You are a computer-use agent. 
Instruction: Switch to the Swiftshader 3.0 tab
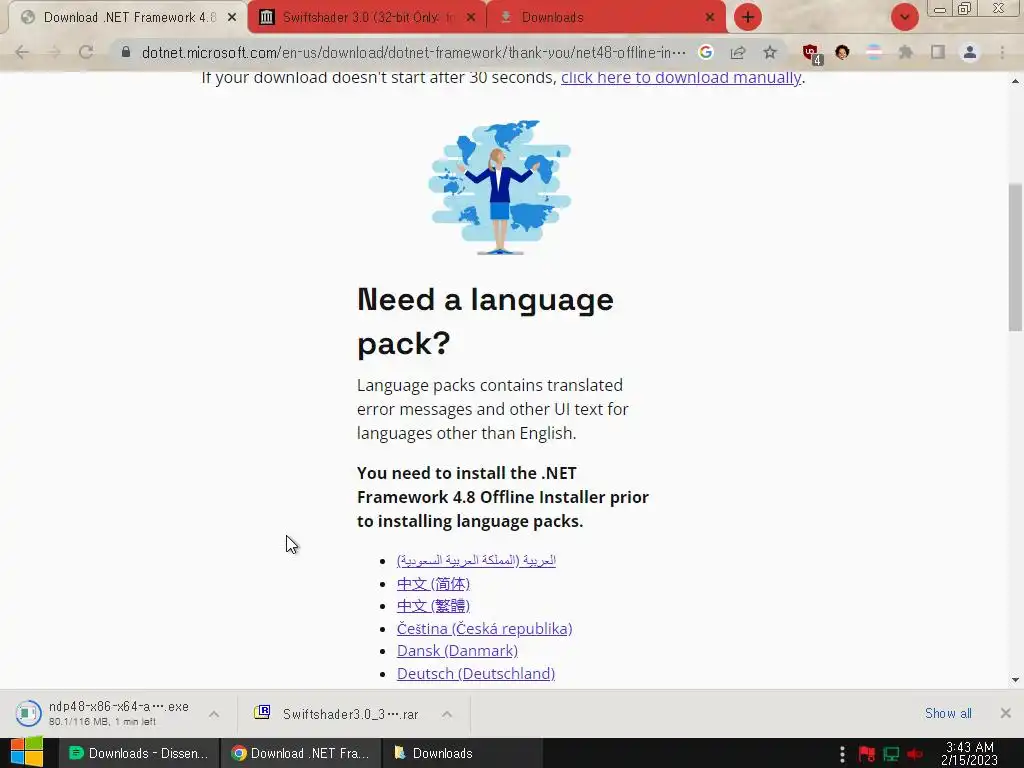(367, 17)
